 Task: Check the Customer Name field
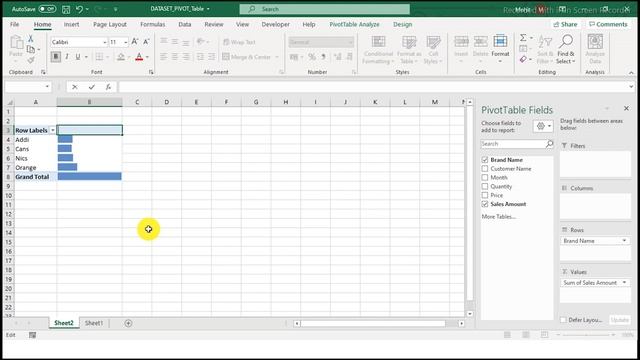click(484, 169)
